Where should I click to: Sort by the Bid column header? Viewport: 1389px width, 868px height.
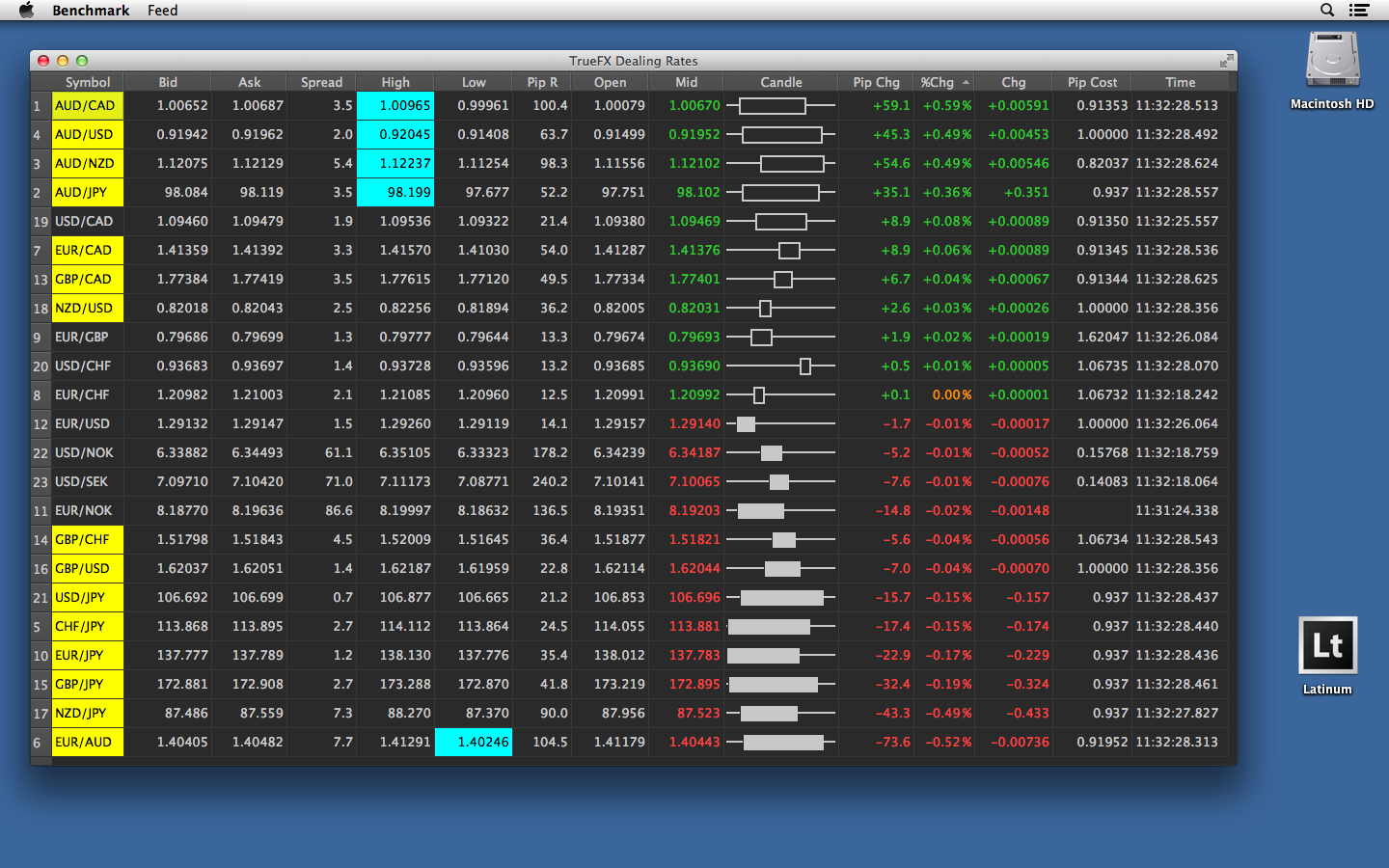click(x=168, y=82)
